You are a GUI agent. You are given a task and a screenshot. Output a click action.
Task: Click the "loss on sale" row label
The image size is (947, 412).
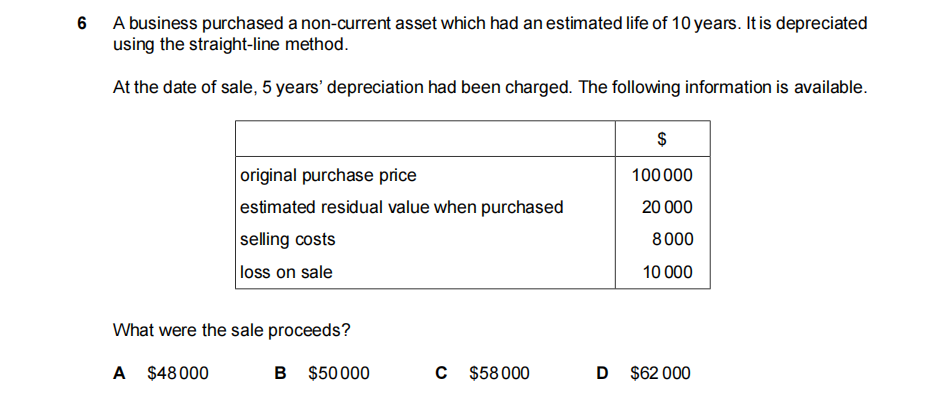point(286,272)
